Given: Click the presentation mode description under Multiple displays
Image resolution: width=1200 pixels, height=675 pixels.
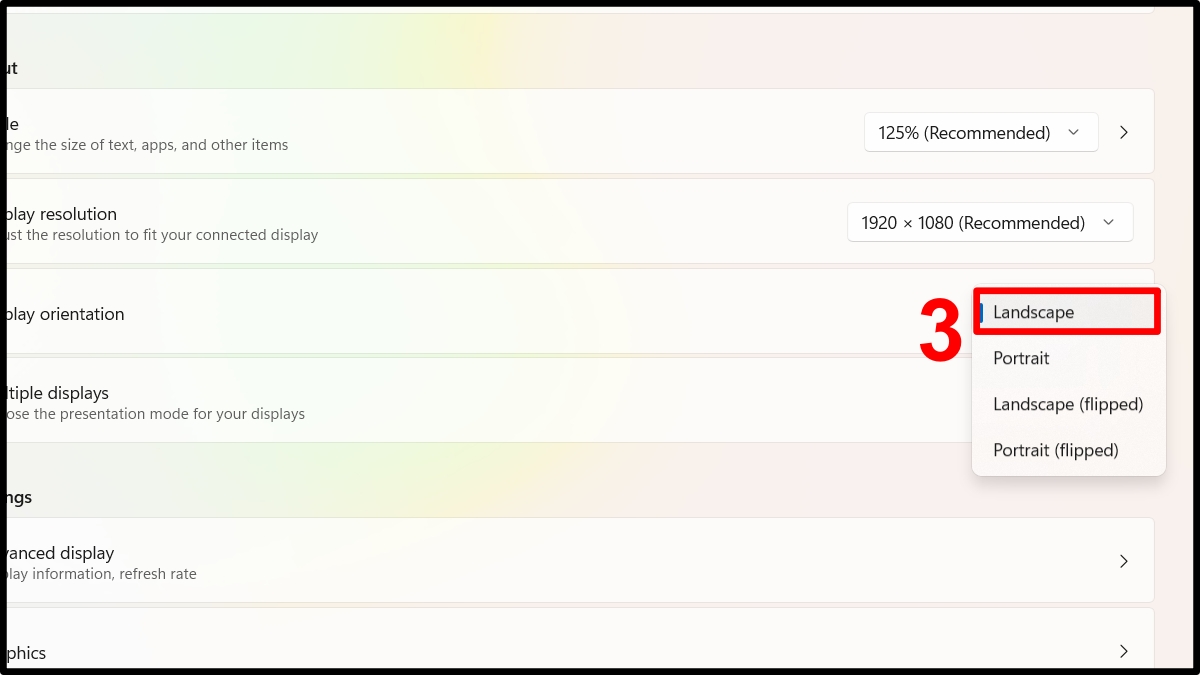Looking at the screenshot, I should 156,414.
